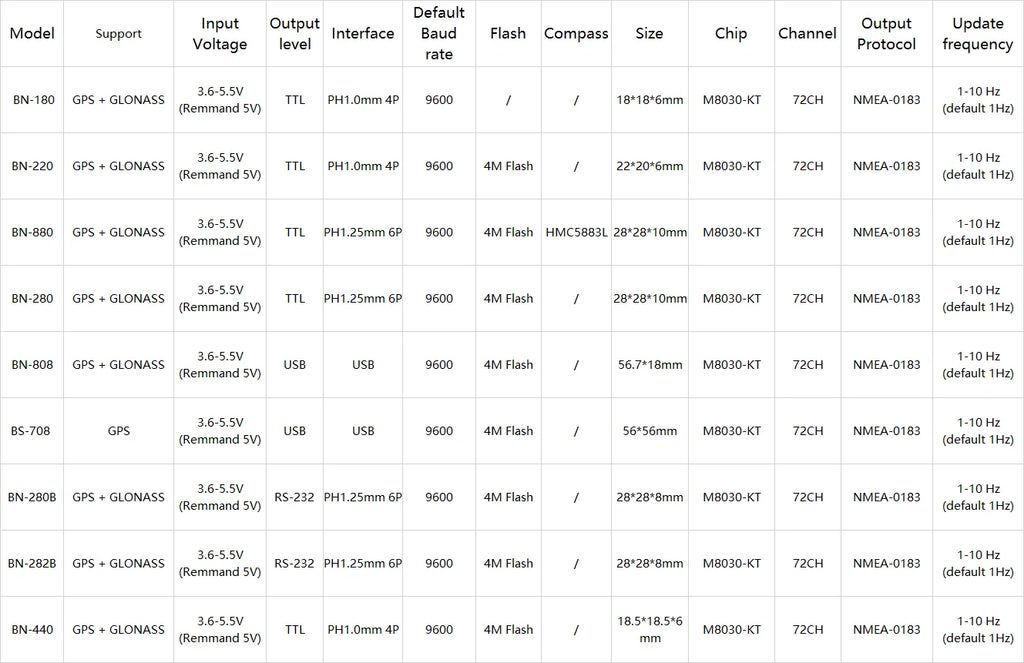
Task: Select the HMC5883L compass cell
Action: coord(576,233)
